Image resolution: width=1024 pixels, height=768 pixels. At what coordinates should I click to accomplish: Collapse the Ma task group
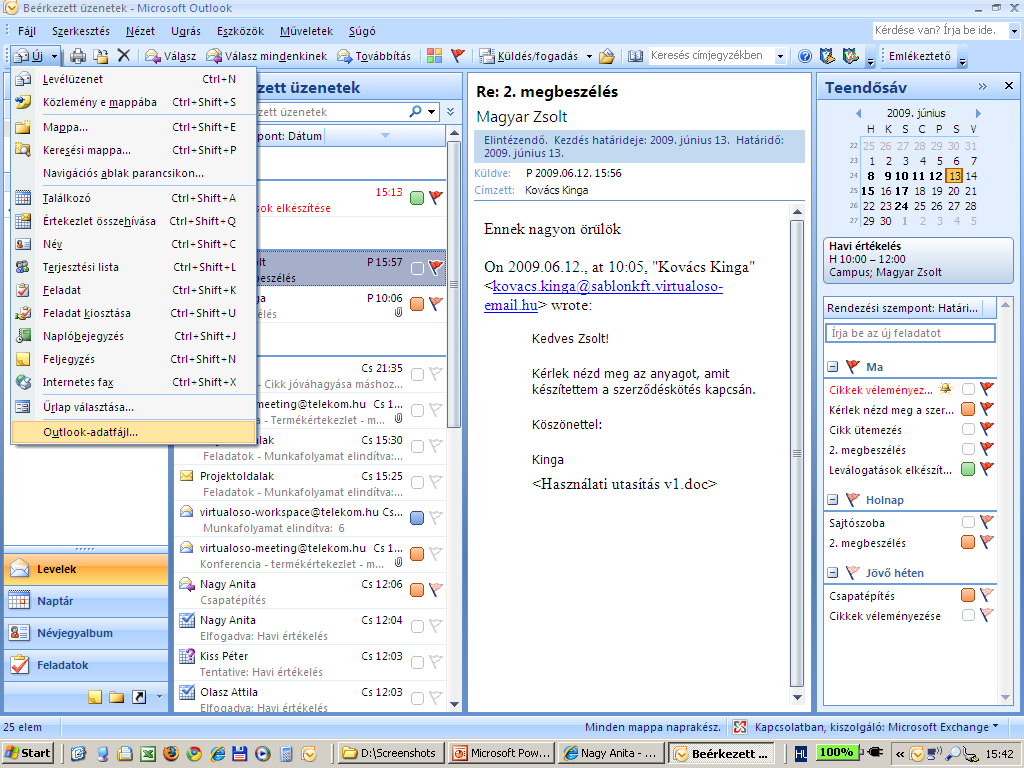coord(833,366)
